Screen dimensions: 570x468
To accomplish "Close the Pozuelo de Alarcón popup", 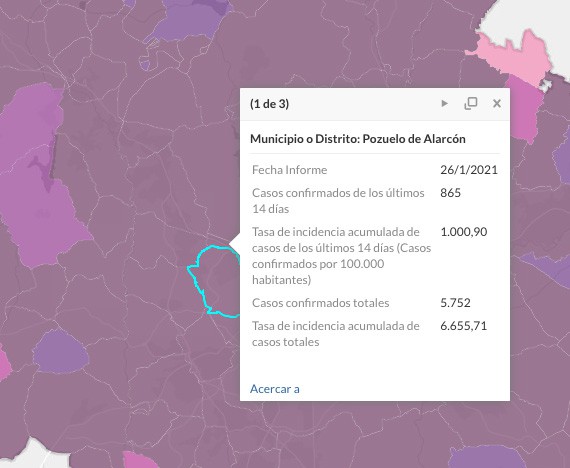I will point(497,104).
